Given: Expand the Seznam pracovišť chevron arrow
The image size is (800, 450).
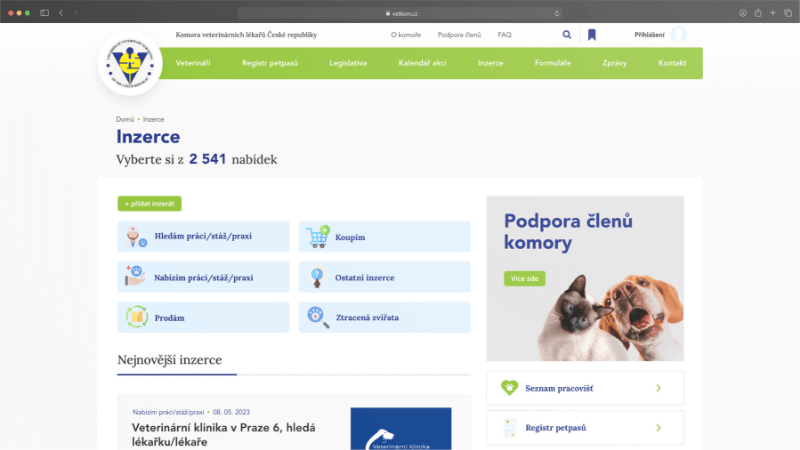Looking at the screenshot, I should click(658, 388).
